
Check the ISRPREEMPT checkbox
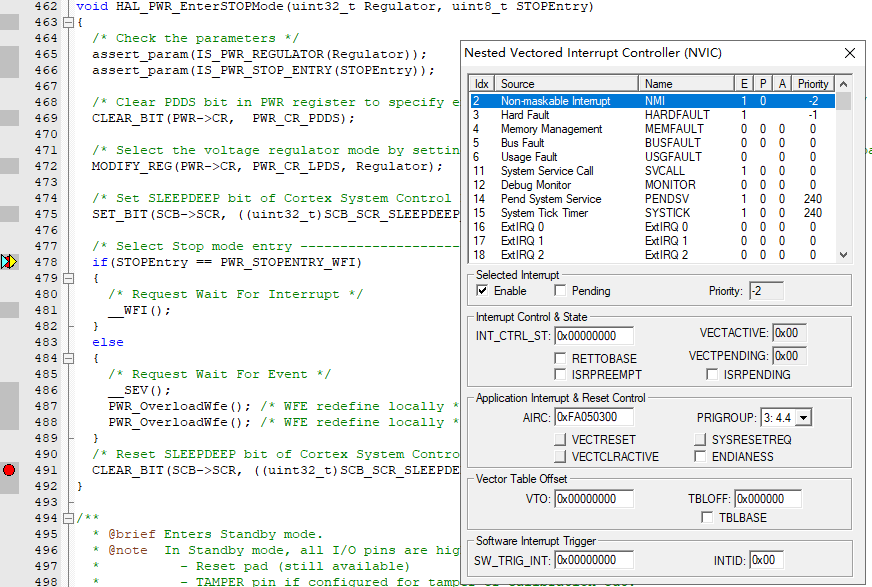(x=560, y=375)
